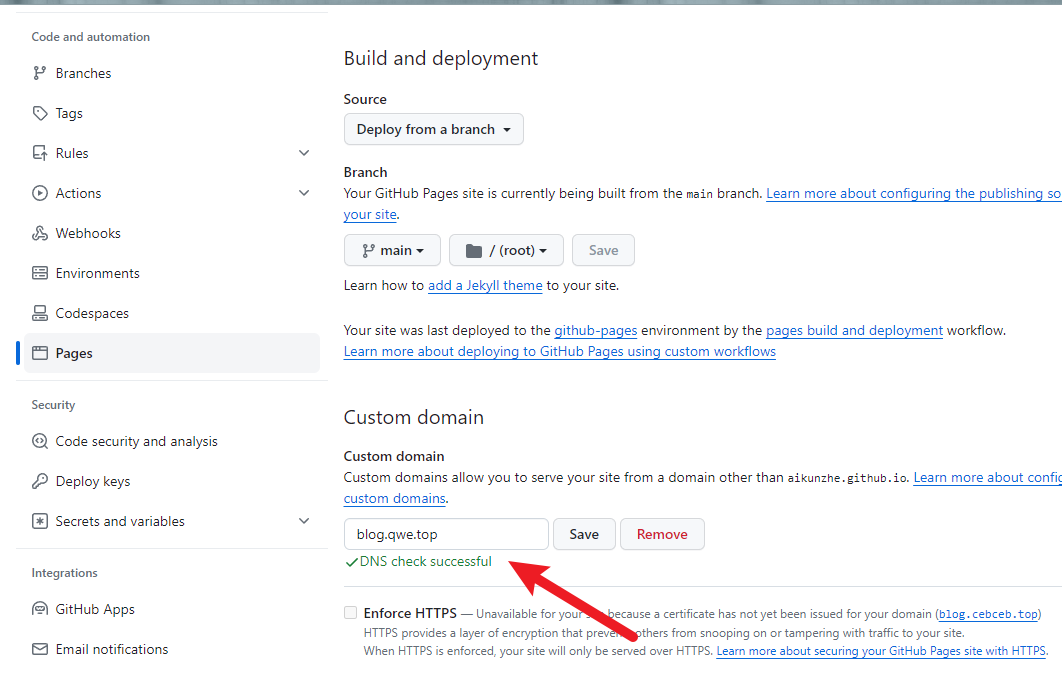Expand the Actions section chevron
This screenshot has height=689, width=1062.
(x=304, y=193)
